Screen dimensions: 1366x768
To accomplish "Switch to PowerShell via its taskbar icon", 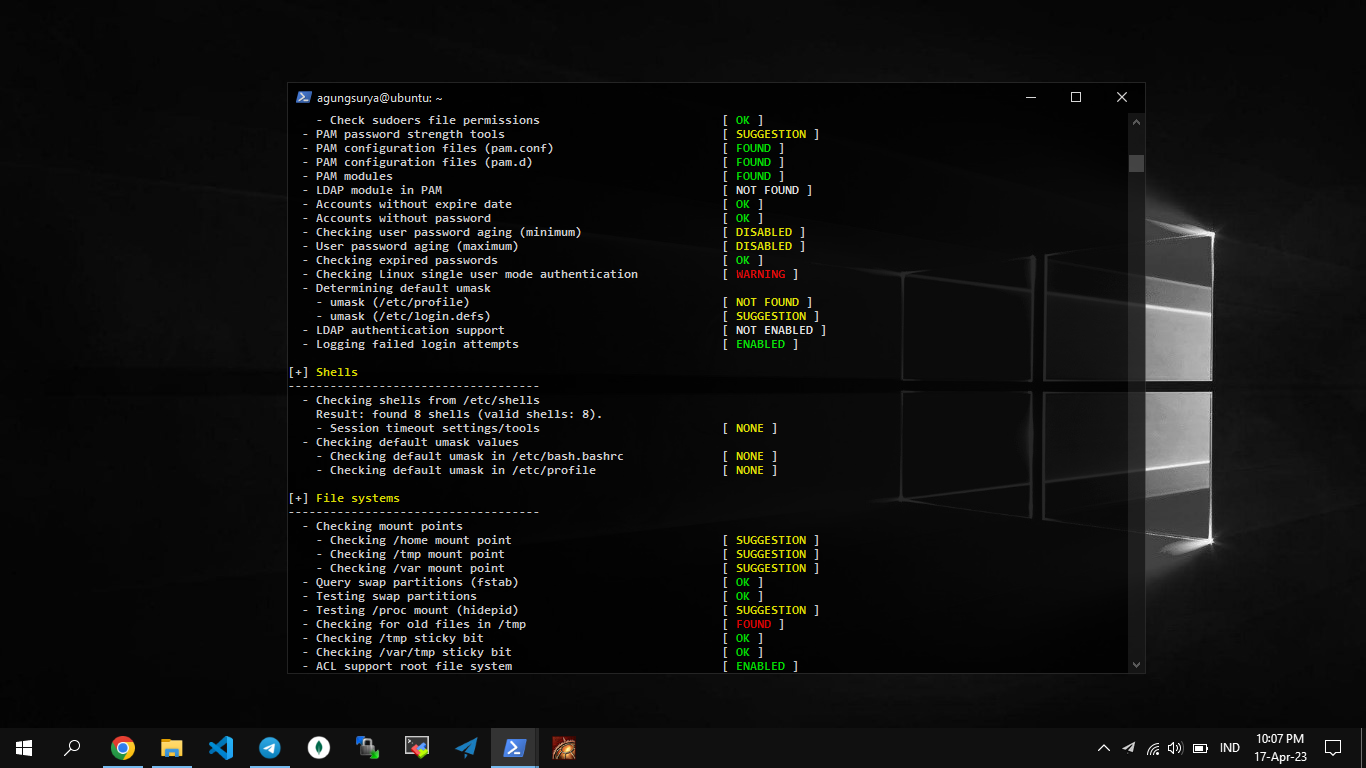I will point(515,747).
